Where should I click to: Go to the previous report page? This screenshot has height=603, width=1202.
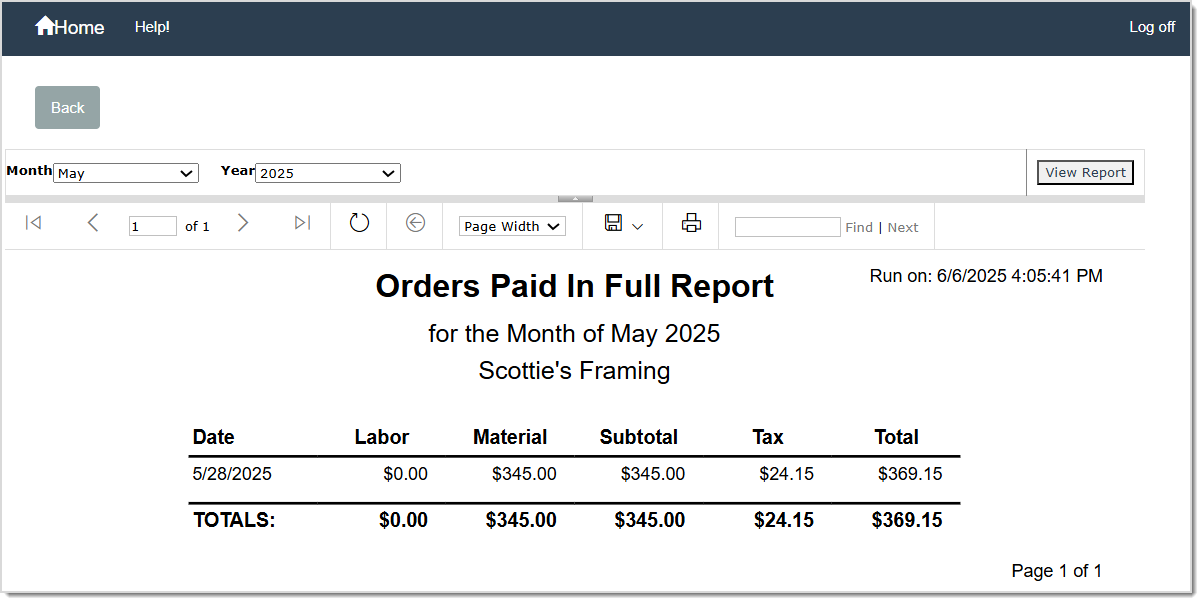[x=93, y=223]
